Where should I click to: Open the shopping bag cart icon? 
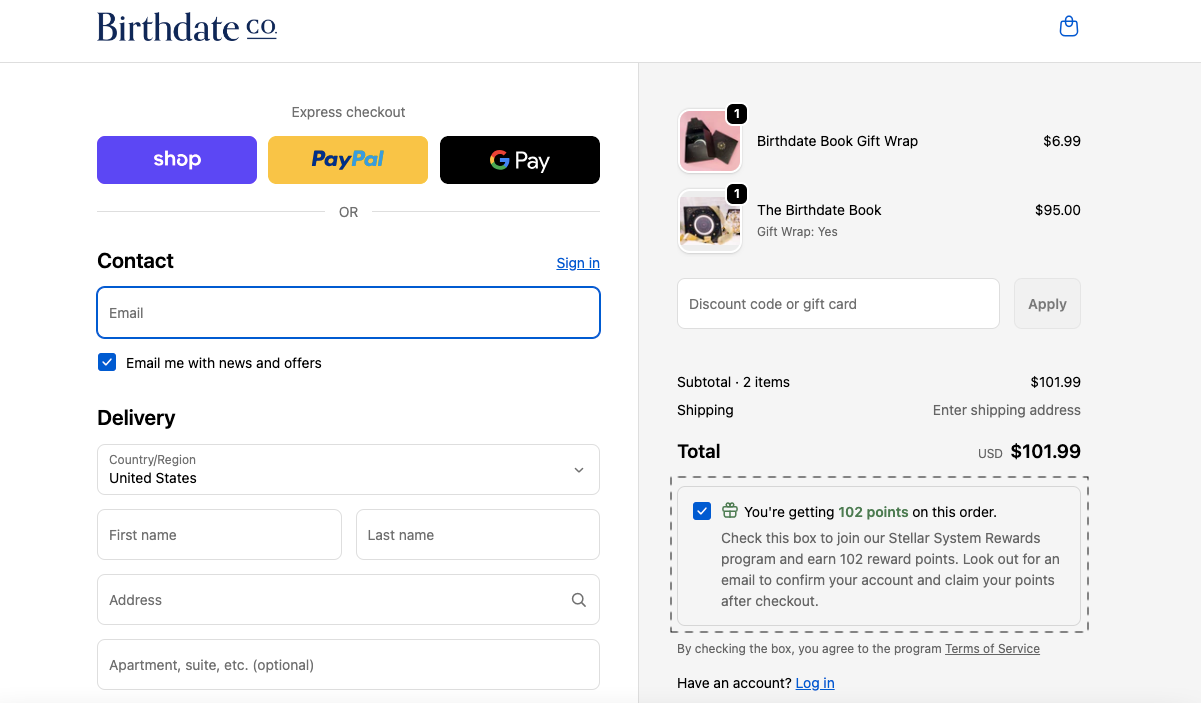point(1069,26)
